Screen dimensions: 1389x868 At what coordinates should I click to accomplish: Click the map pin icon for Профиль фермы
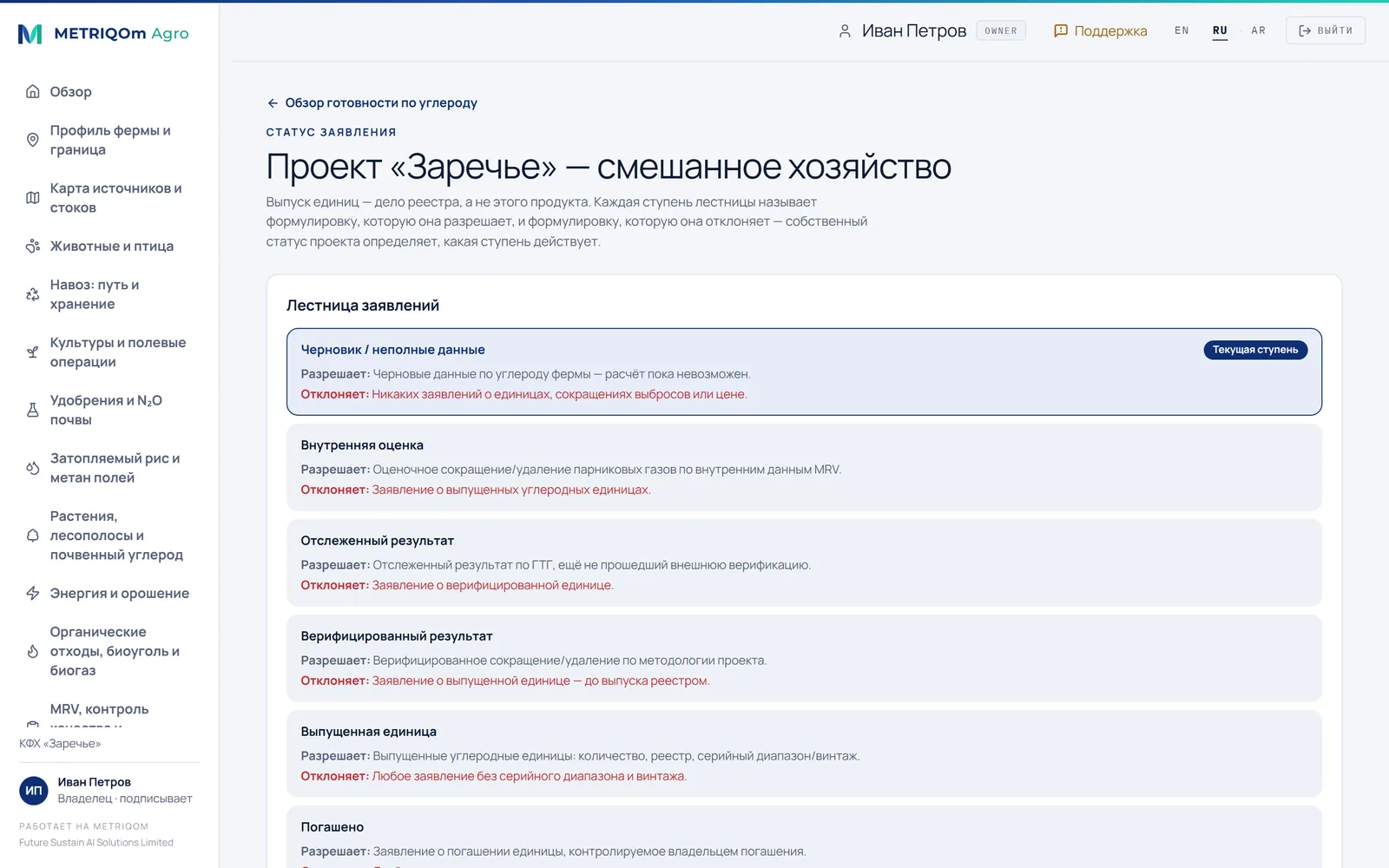click(x=33, y=140)
